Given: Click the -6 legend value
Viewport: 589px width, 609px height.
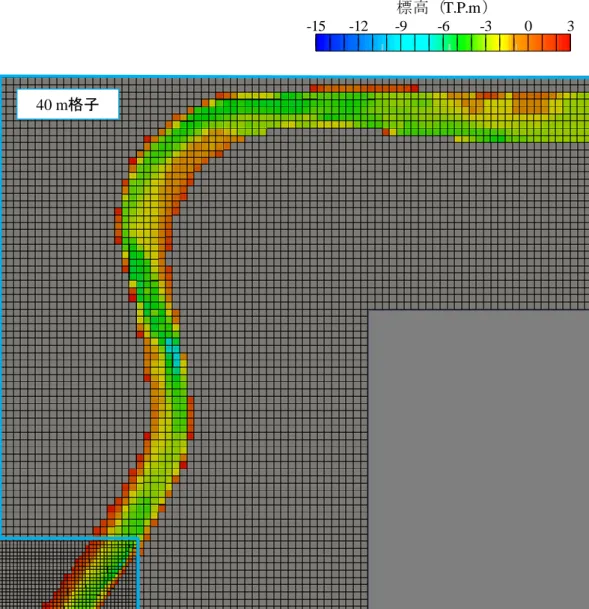Looking at the screenshot, I should point(443,26).
